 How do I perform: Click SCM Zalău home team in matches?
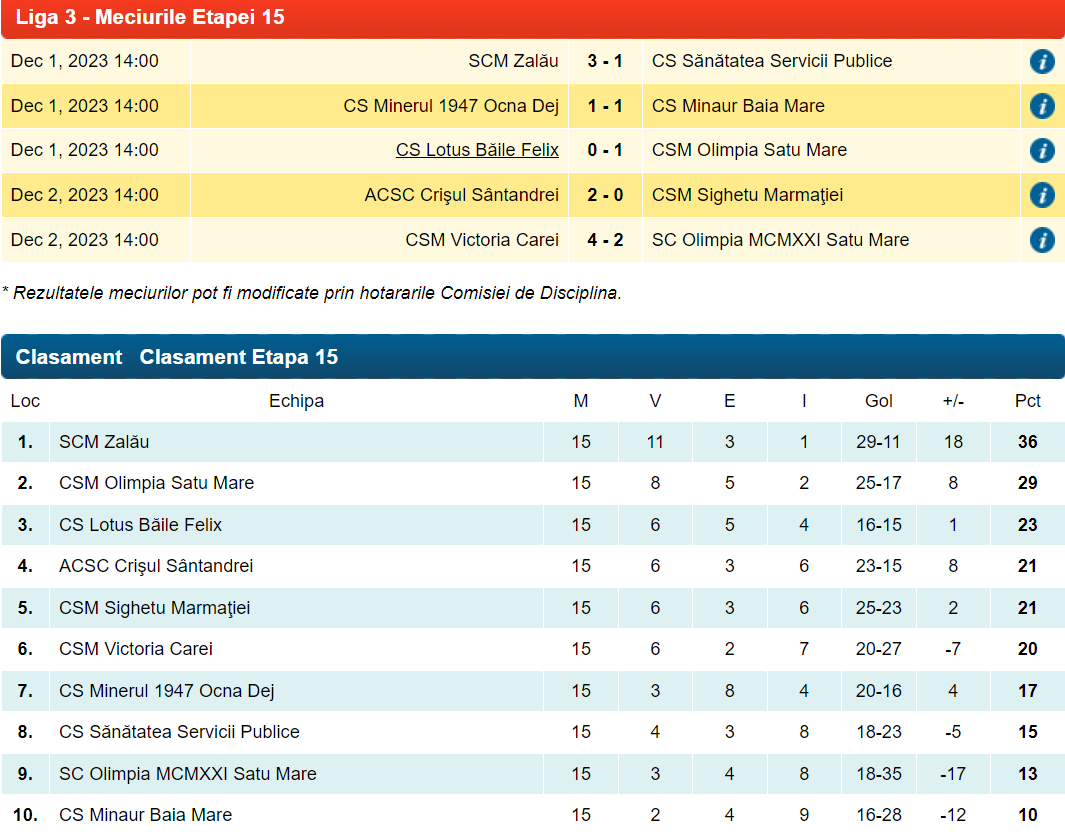click(513, 61)
